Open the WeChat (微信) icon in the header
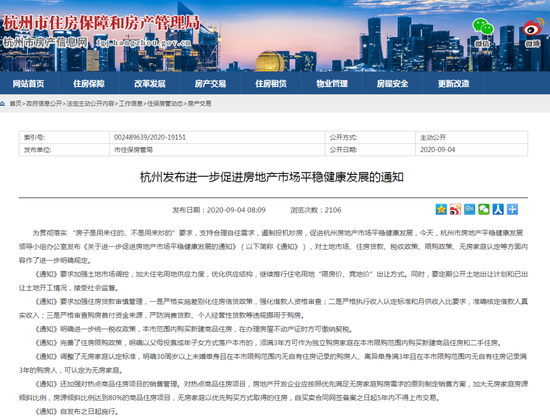This screenshot has height=418, width=550. (483, 33)
